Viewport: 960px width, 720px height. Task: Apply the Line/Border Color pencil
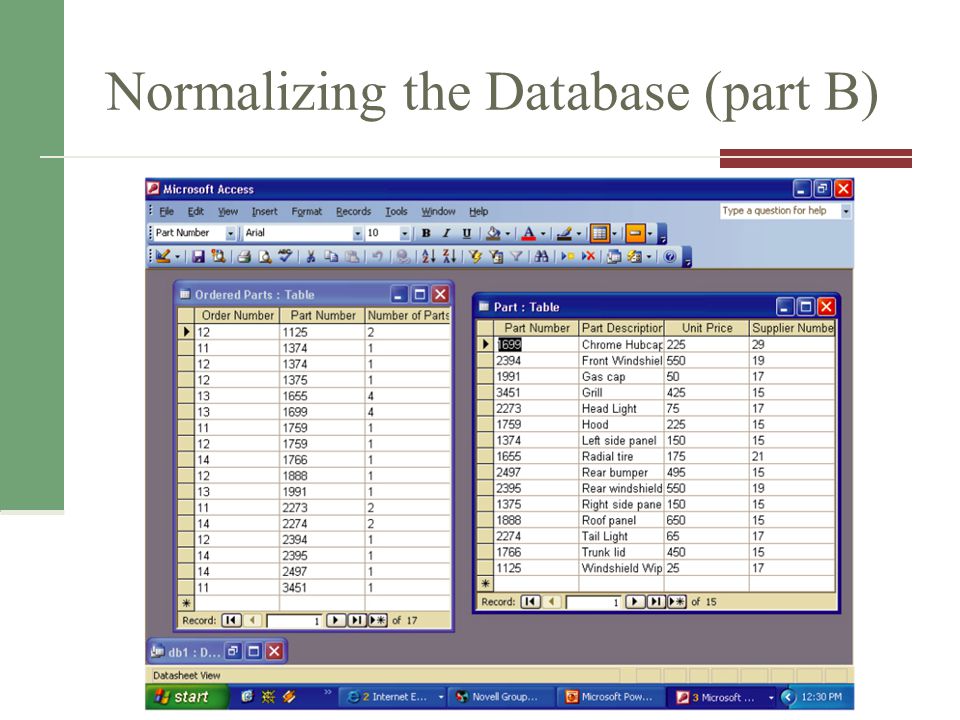click(x=564, y=233)
